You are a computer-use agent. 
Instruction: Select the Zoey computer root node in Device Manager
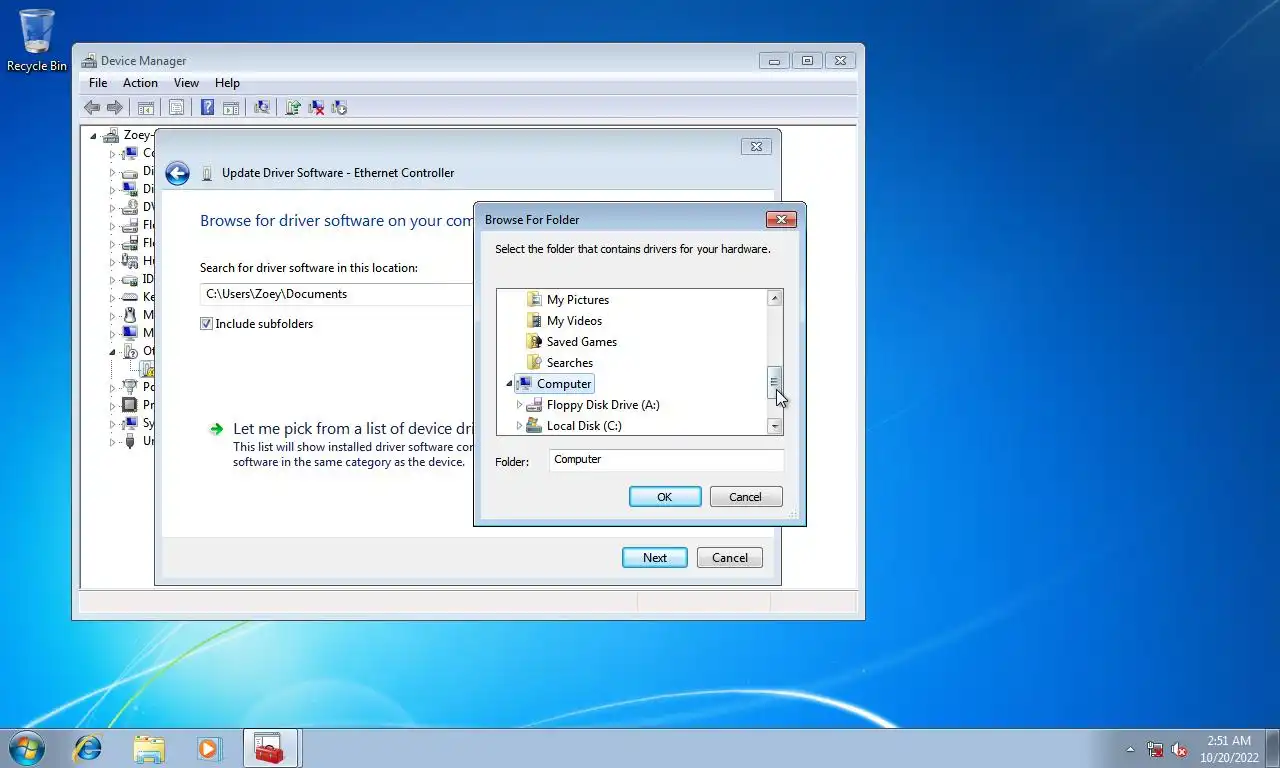pyautogui.click(x=128, y=135)
